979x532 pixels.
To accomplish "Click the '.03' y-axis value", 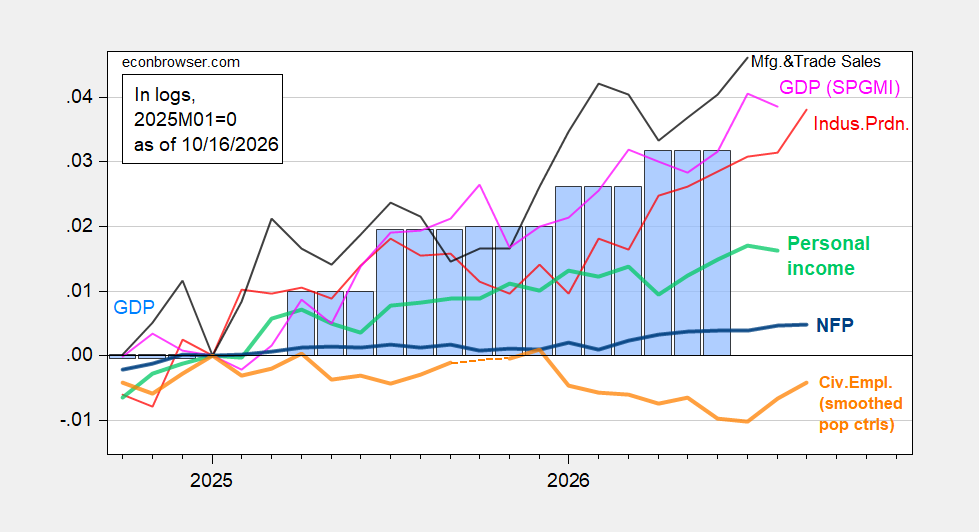I will coord(79,161).
